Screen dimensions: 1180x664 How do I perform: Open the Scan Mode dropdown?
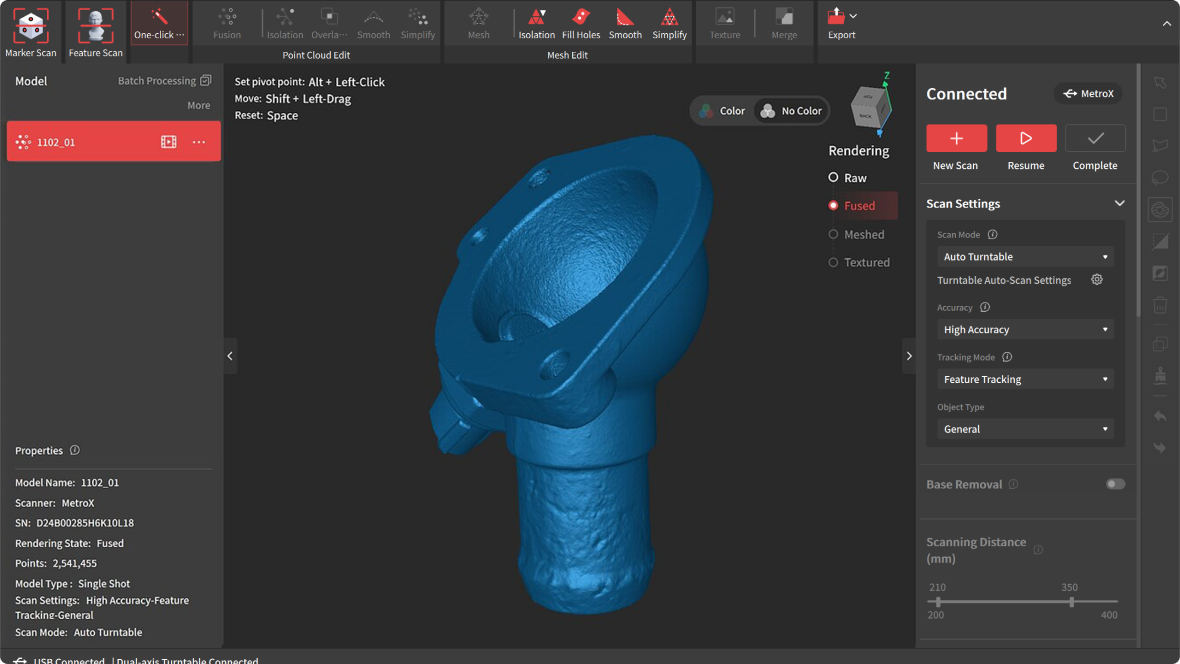[1025, 257]
